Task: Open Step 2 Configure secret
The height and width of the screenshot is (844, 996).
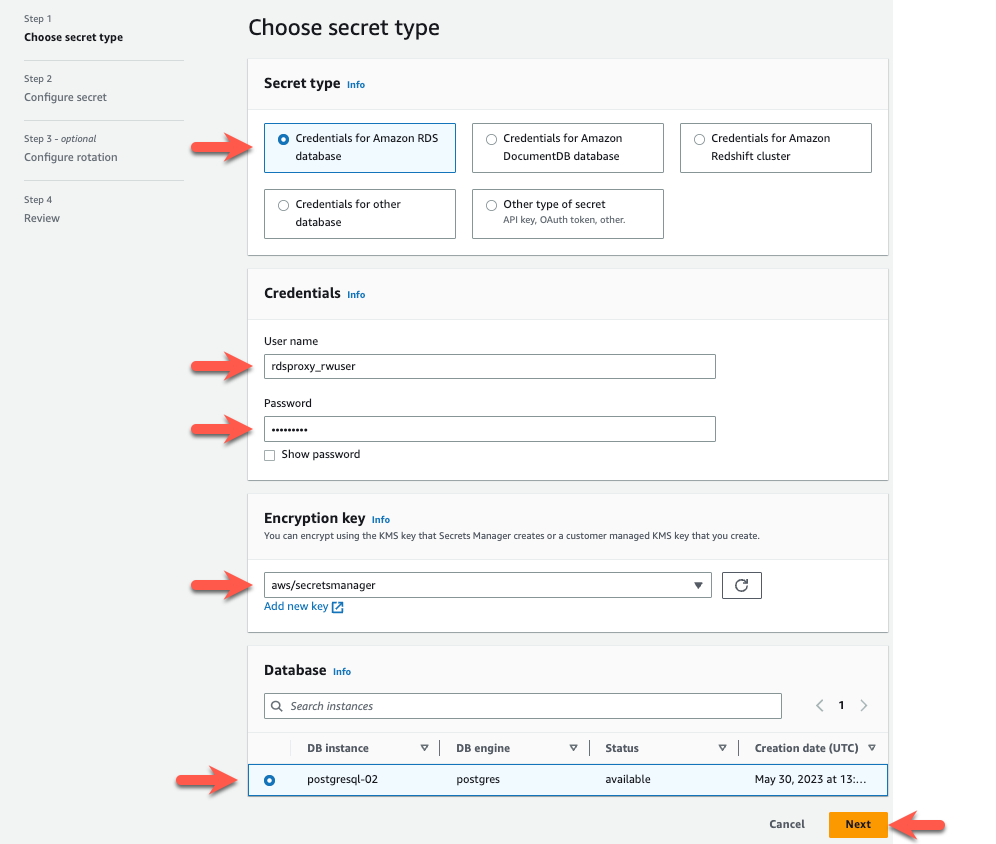Action: [x=65, y=97]
